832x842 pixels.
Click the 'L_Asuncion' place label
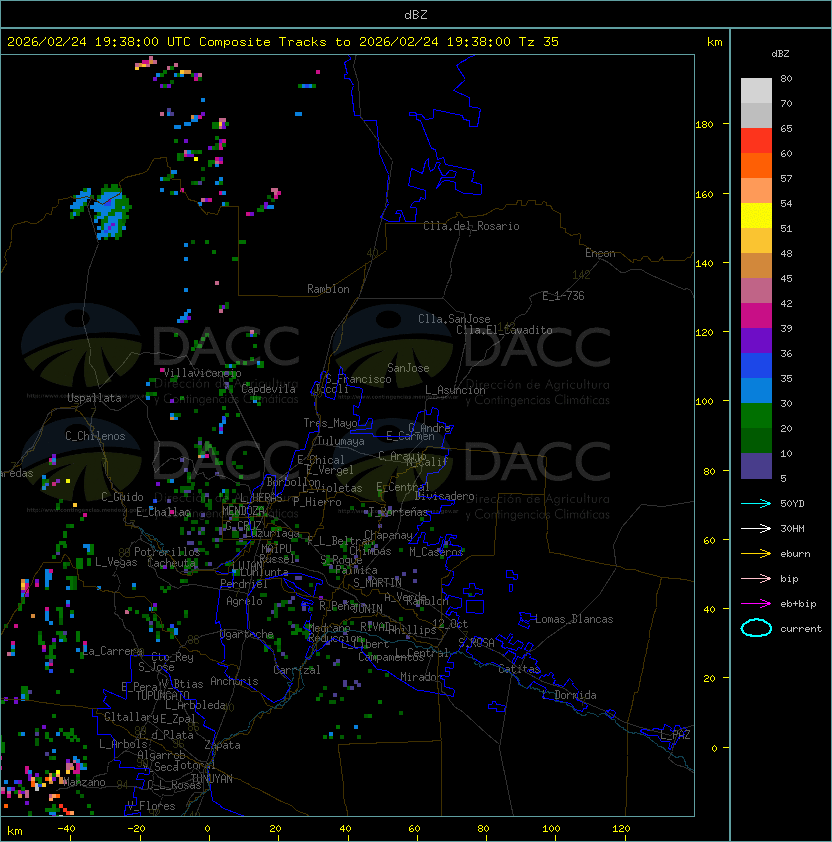pos(455,390)
